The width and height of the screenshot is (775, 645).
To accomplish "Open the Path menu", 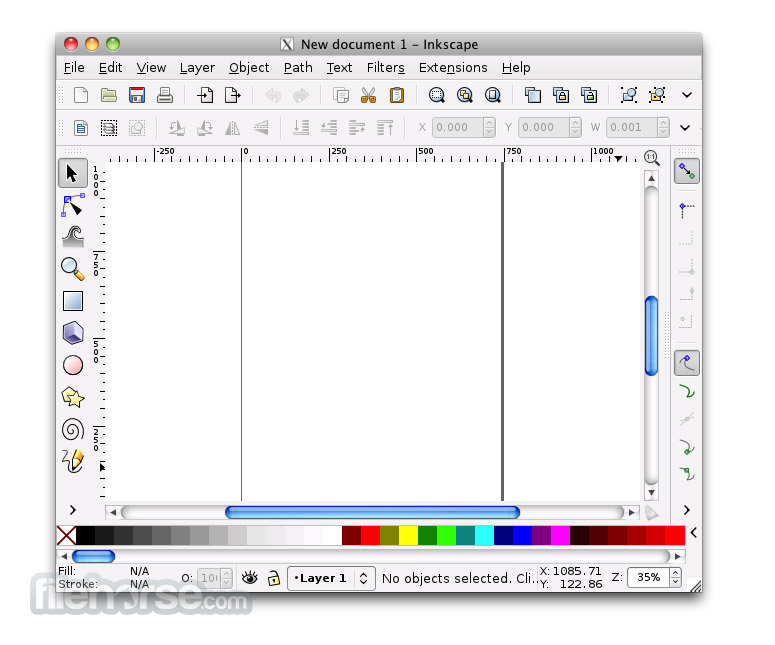I will (298, 67).
